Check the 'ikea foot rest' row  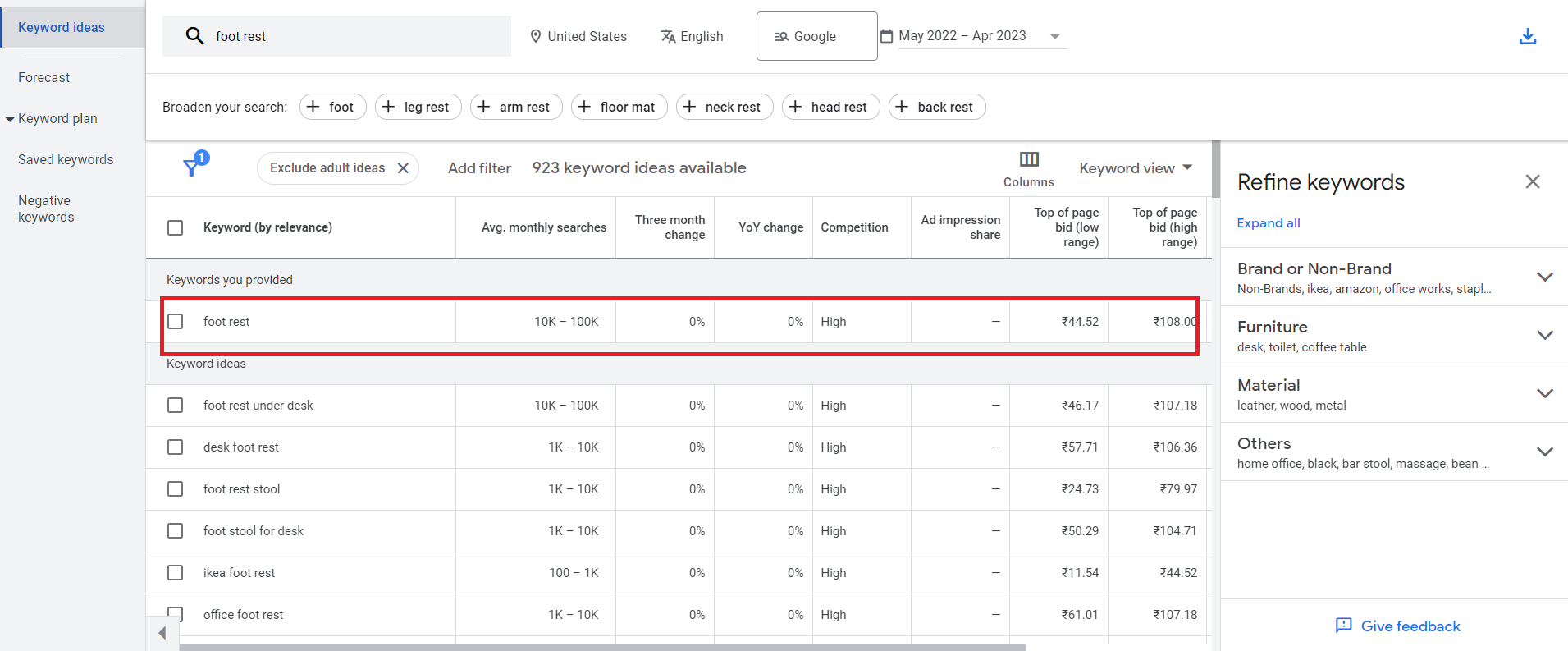[x=175, y=572]
